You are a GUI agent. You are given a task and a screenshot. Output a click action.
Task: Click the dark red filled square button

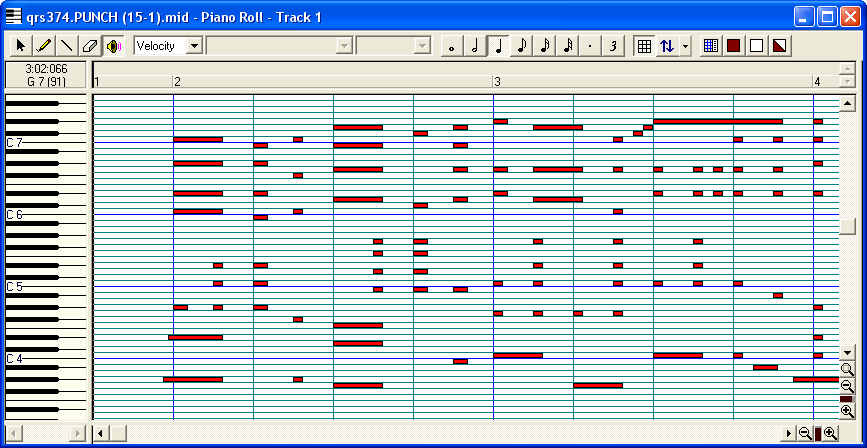pyautogui.click(x=734, y=46)
